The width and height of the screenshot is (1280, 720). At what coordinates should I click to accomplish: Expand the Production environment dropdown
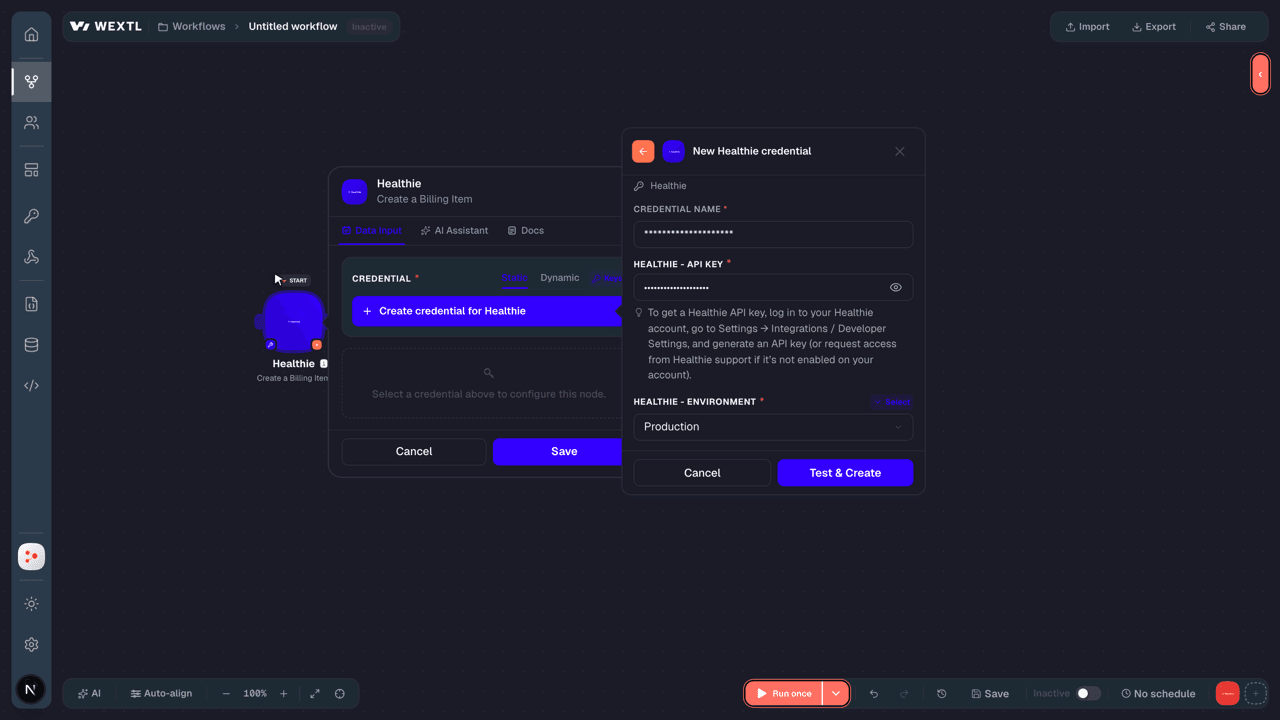tap(773, 427)
